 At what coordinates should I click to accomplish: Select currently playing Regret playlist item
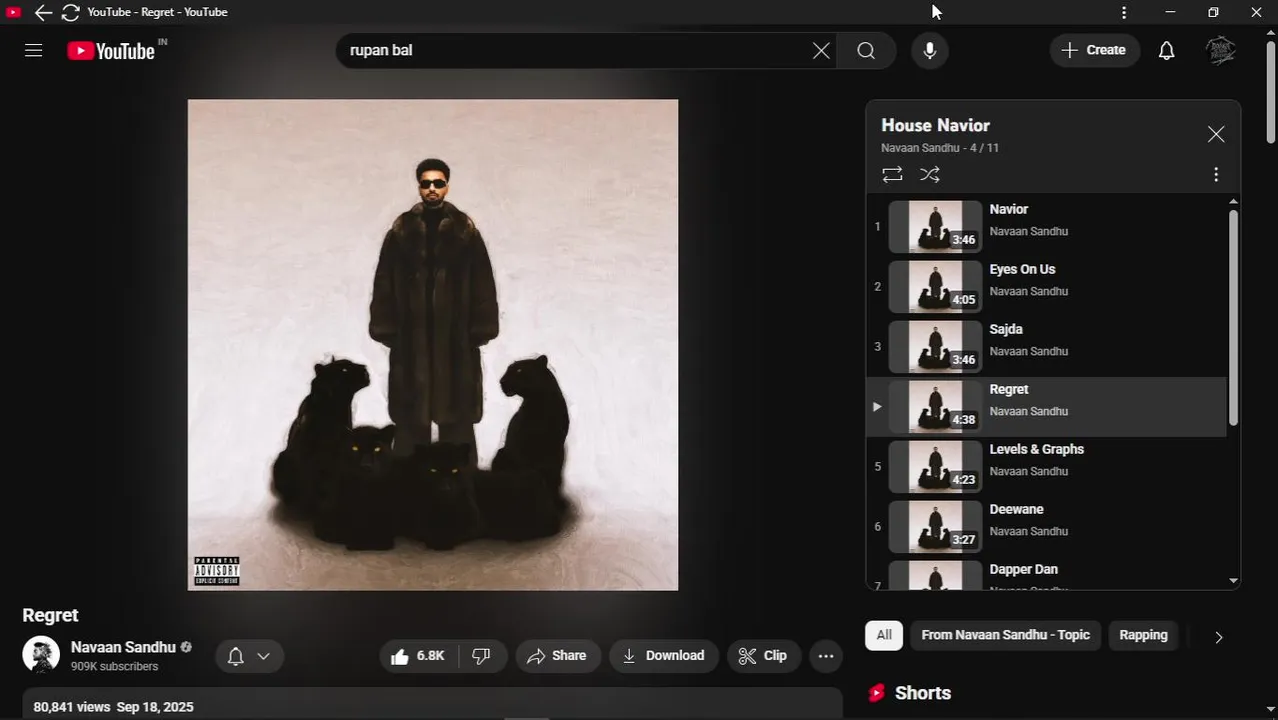1046,407
